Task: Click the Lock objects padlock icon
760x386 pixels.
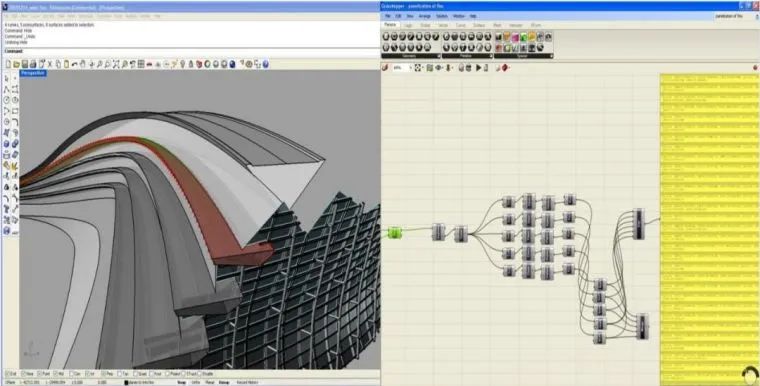Action: click(190, 64)
